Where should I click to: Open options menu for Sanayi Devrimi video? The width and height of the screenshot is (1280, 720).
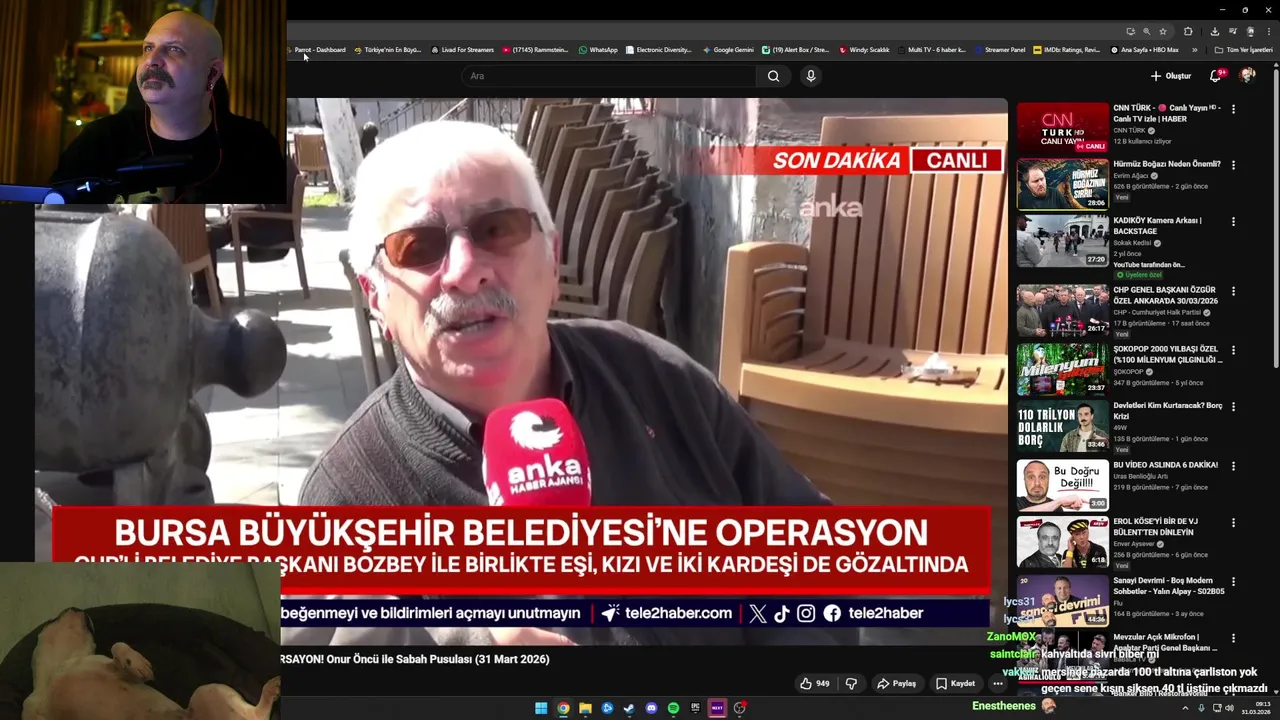(1233, 581)
